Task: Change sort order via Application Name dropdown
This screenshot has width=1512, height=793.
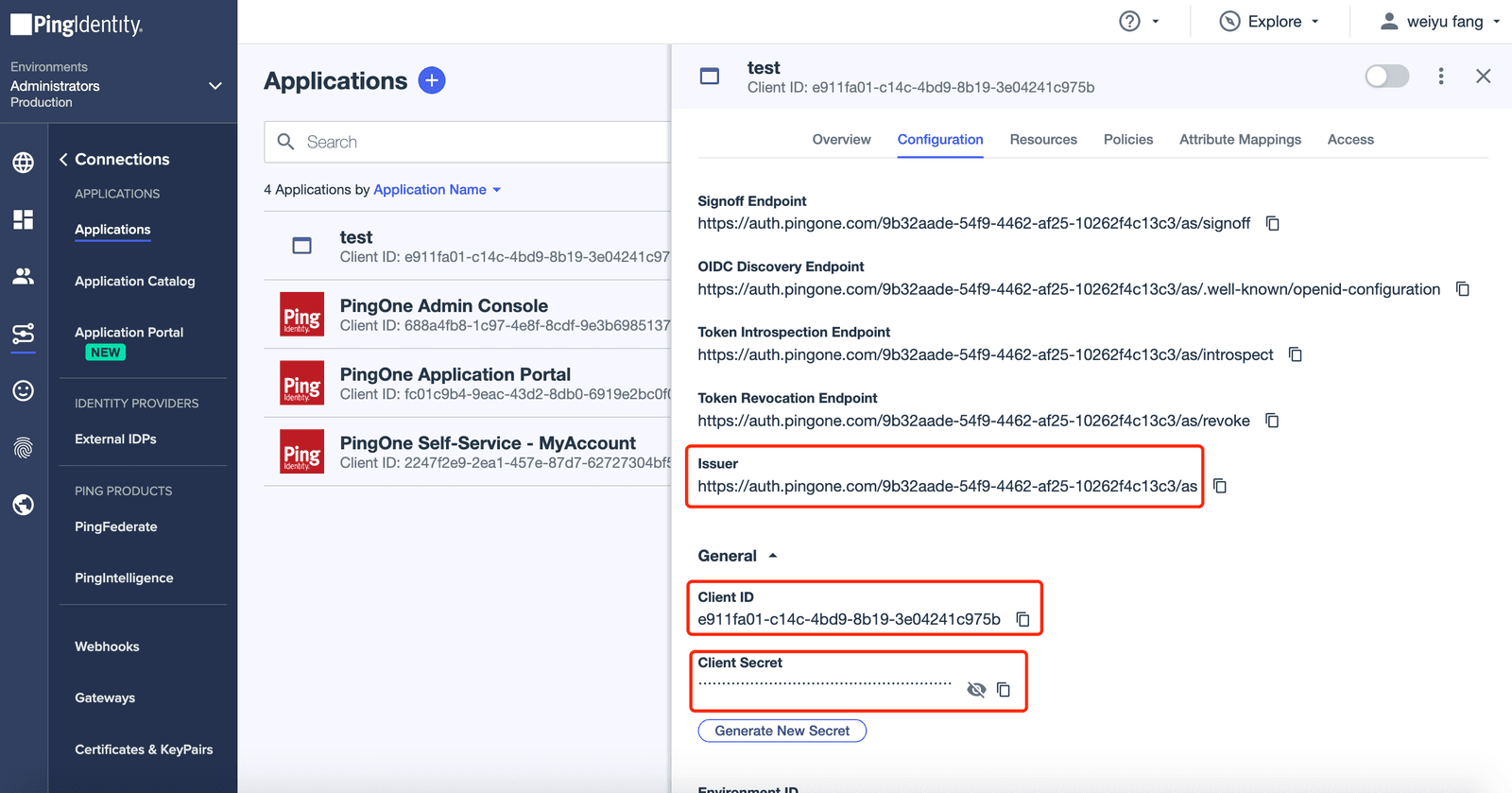Action: click(x=438, y=190)
